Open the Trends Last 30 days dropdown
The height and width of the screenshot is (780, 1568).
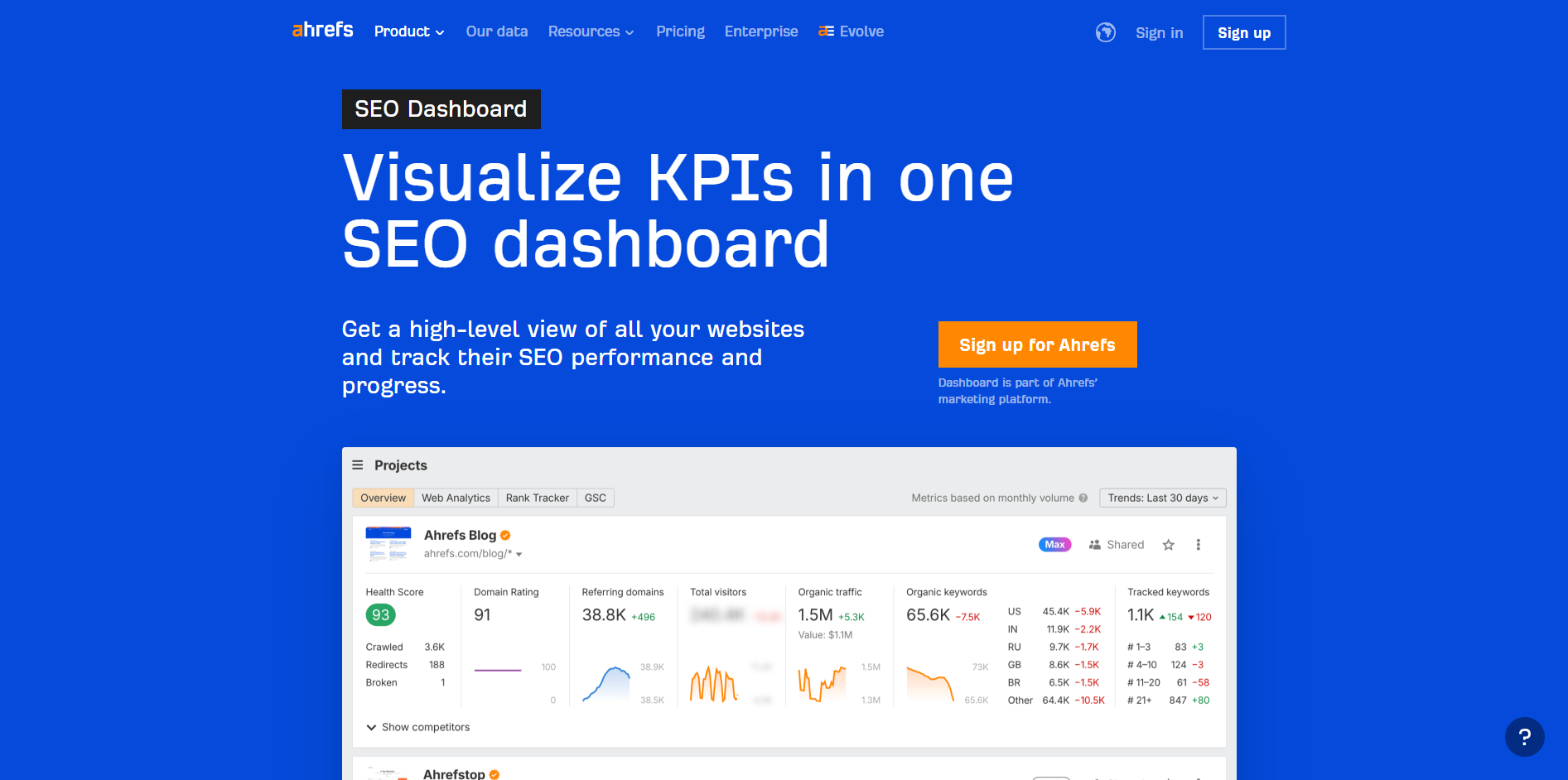coord(1162,498)
